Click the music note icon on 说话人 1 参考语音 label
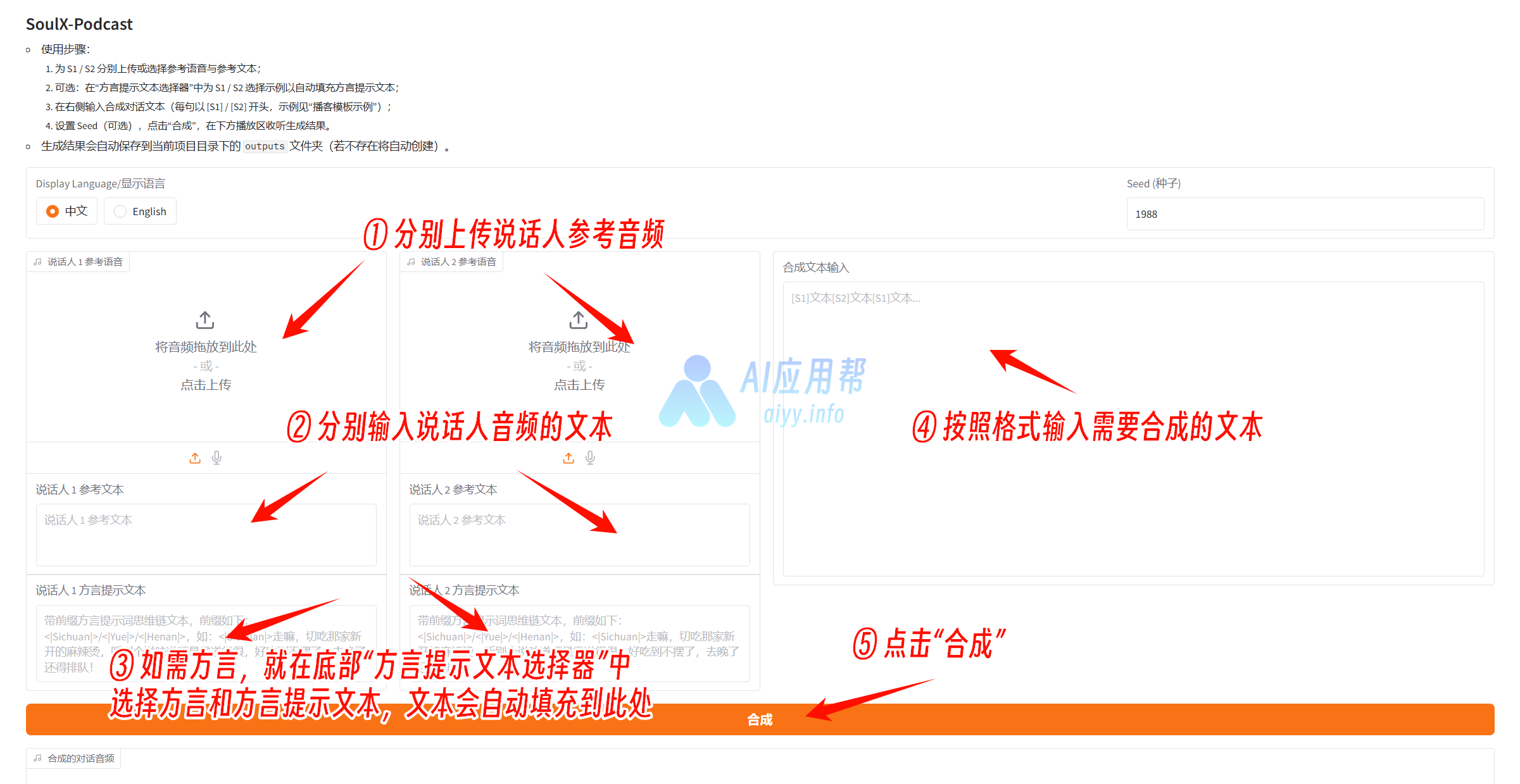The height and width of the screenshot is (784, 1520). tap(38, 262)
